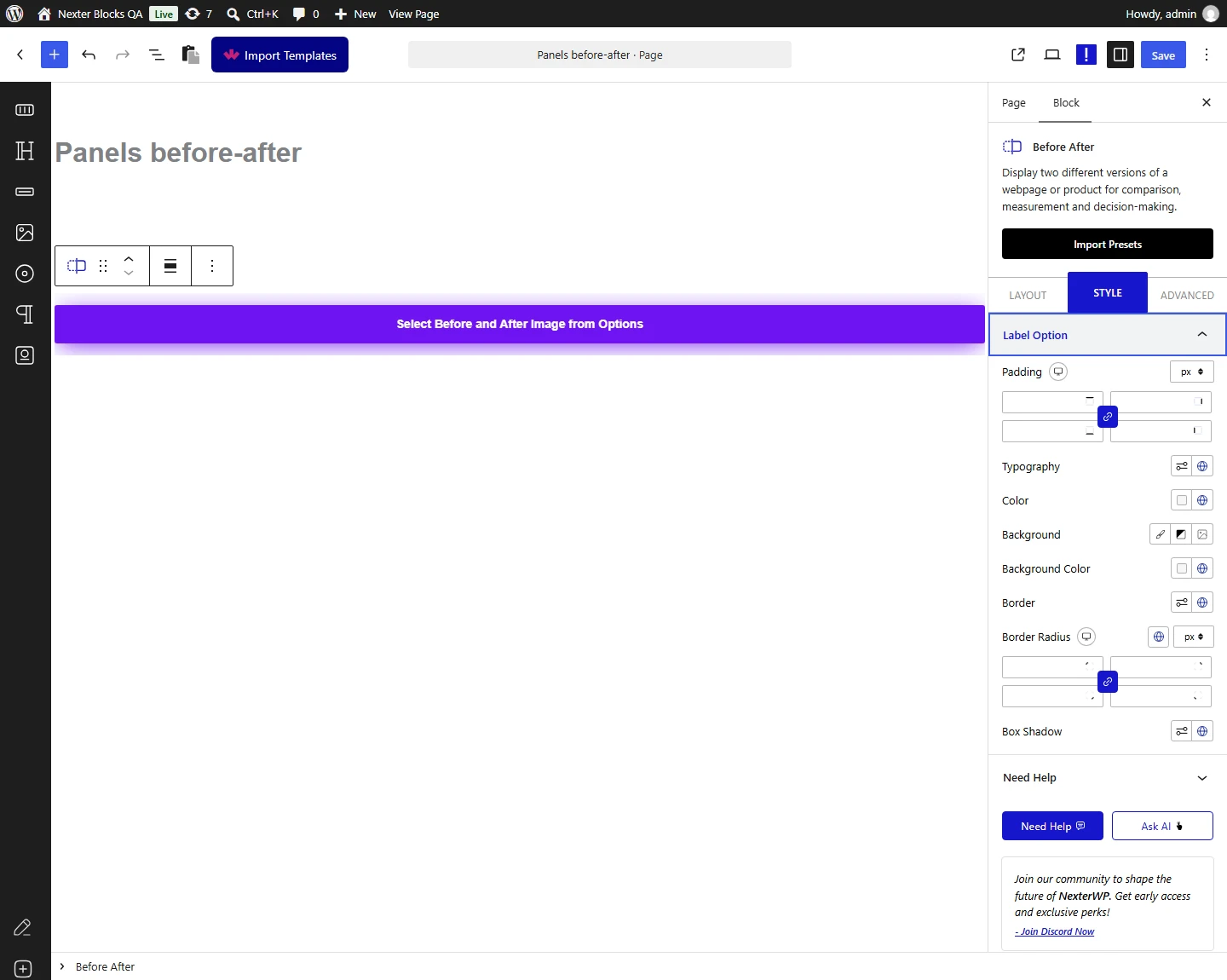Save the page
The height and width of the screenshot is (980, 1227).
(x=1163, y=55)
